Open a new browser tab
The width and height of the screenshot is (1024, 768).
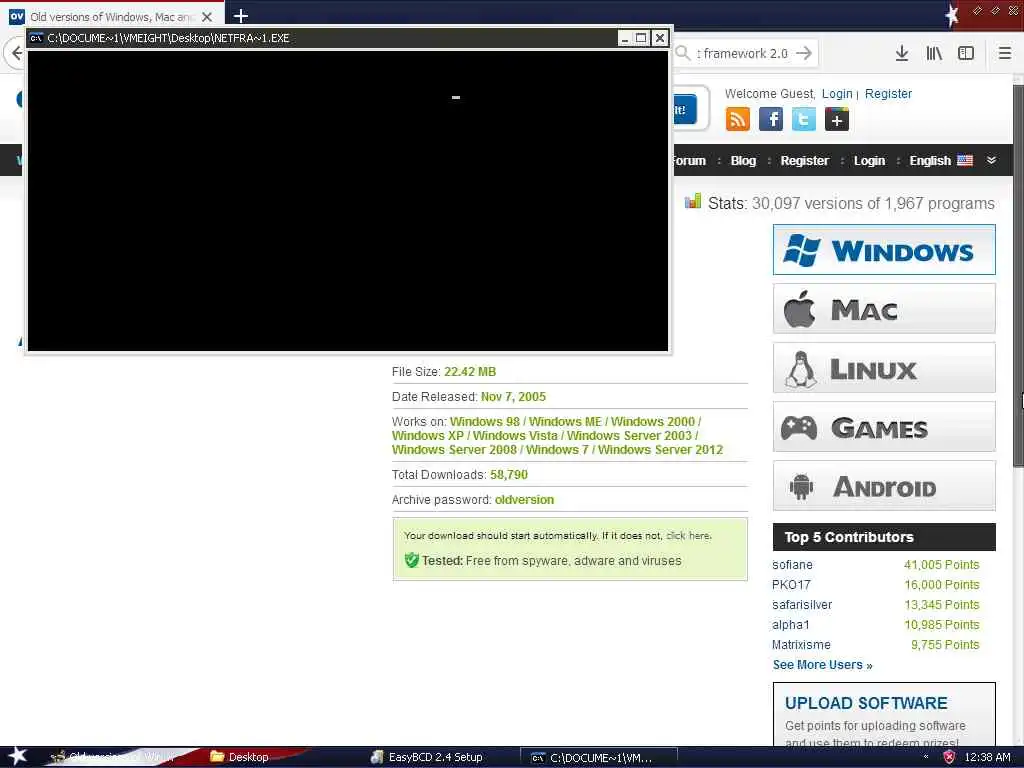[x=240, y=16]
